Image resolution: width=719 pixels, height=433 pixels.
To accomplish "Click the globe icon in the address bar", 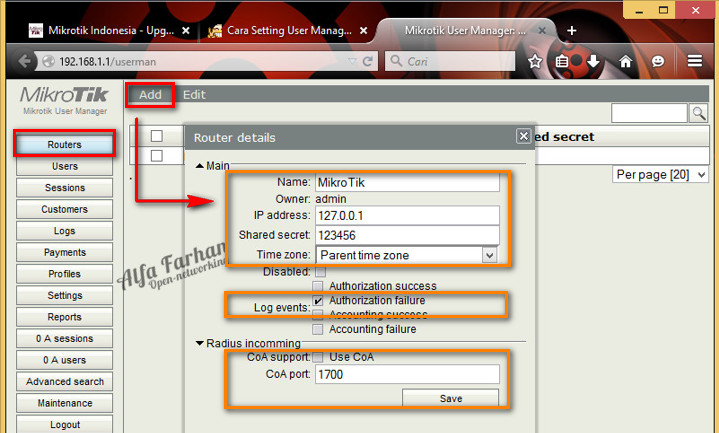I will coord(48,61).
